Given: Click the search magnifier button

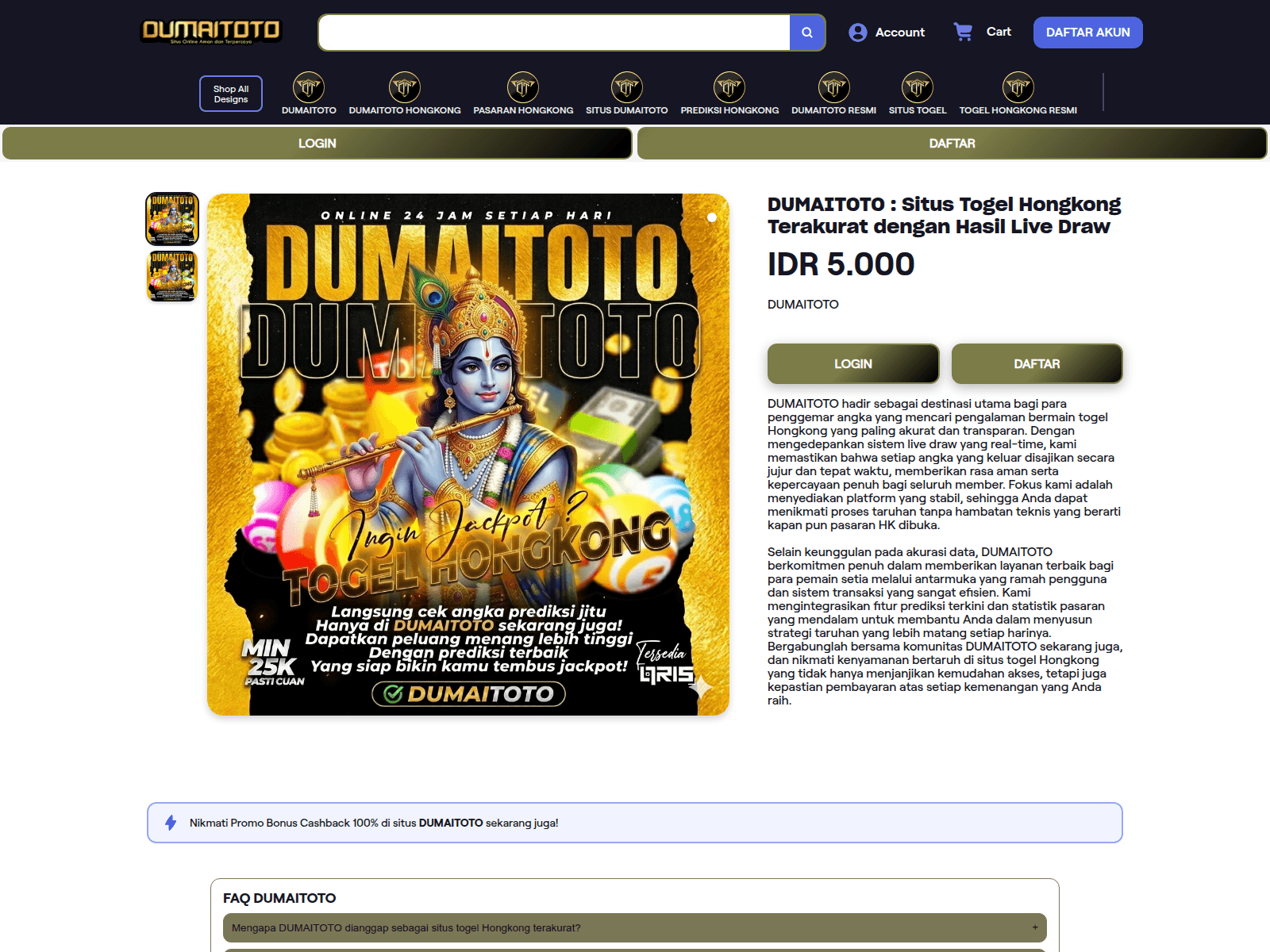Looking at the screenshot, I should (x=807, y=33).
